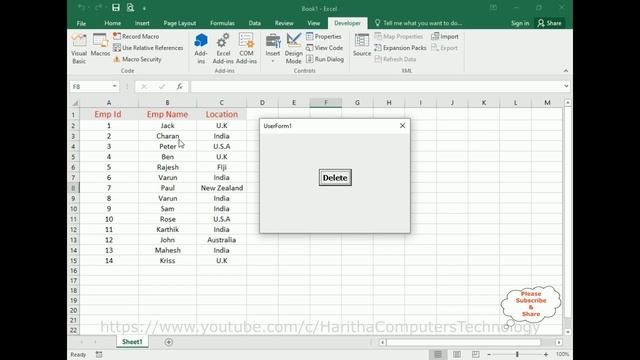Click Print Preview icon in quick access toolbar
Screen dimensions: 640x360
click(130, 8)
